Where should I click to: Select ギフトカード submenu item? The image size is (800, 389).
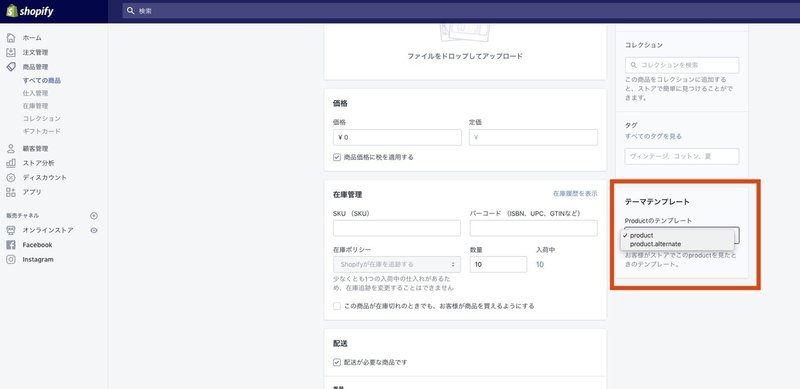(42, 131)
